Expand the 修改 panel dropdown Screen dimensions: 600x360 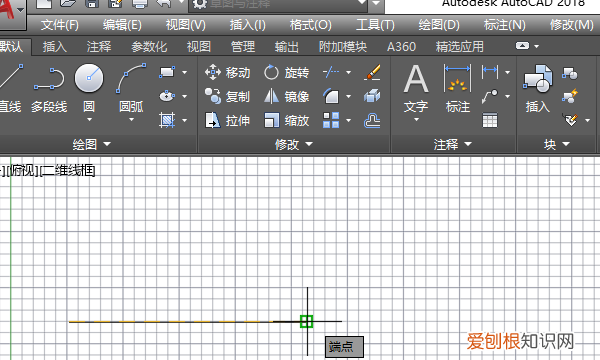click(x=293, y=145)
